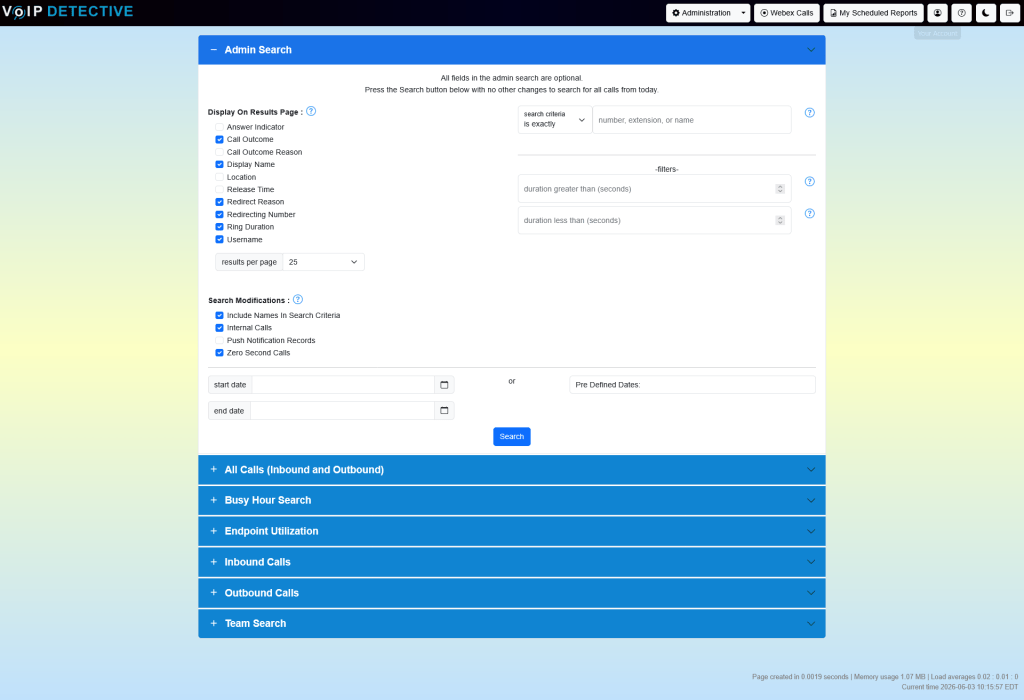This screenshot has width=1024, height=700.
Task: Open Pre Defined Dates selector
Action: coord(692,385)
